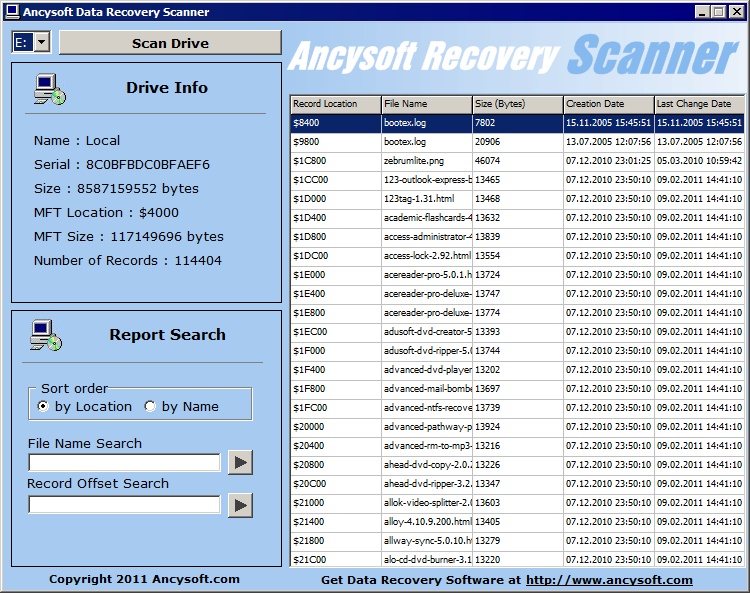
Task: Select the advanced-ntfs-recovery file entry
Action: (x=427, y=407)
